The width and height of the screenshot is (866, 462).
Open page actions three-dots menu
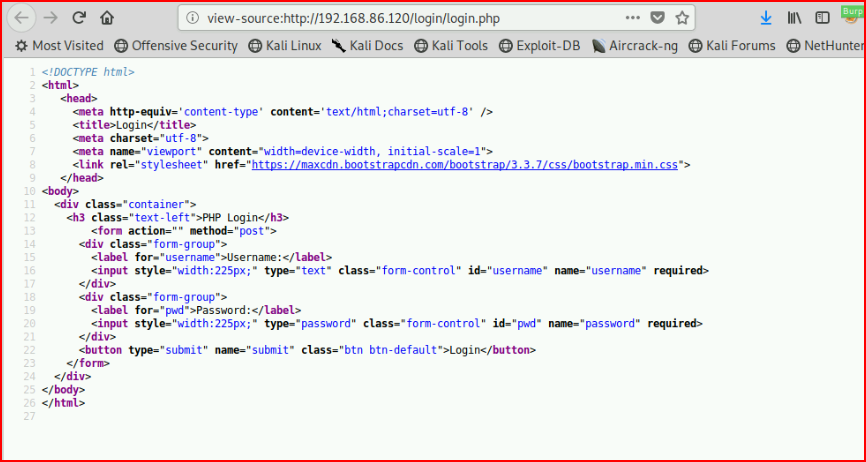click(632, 18)
